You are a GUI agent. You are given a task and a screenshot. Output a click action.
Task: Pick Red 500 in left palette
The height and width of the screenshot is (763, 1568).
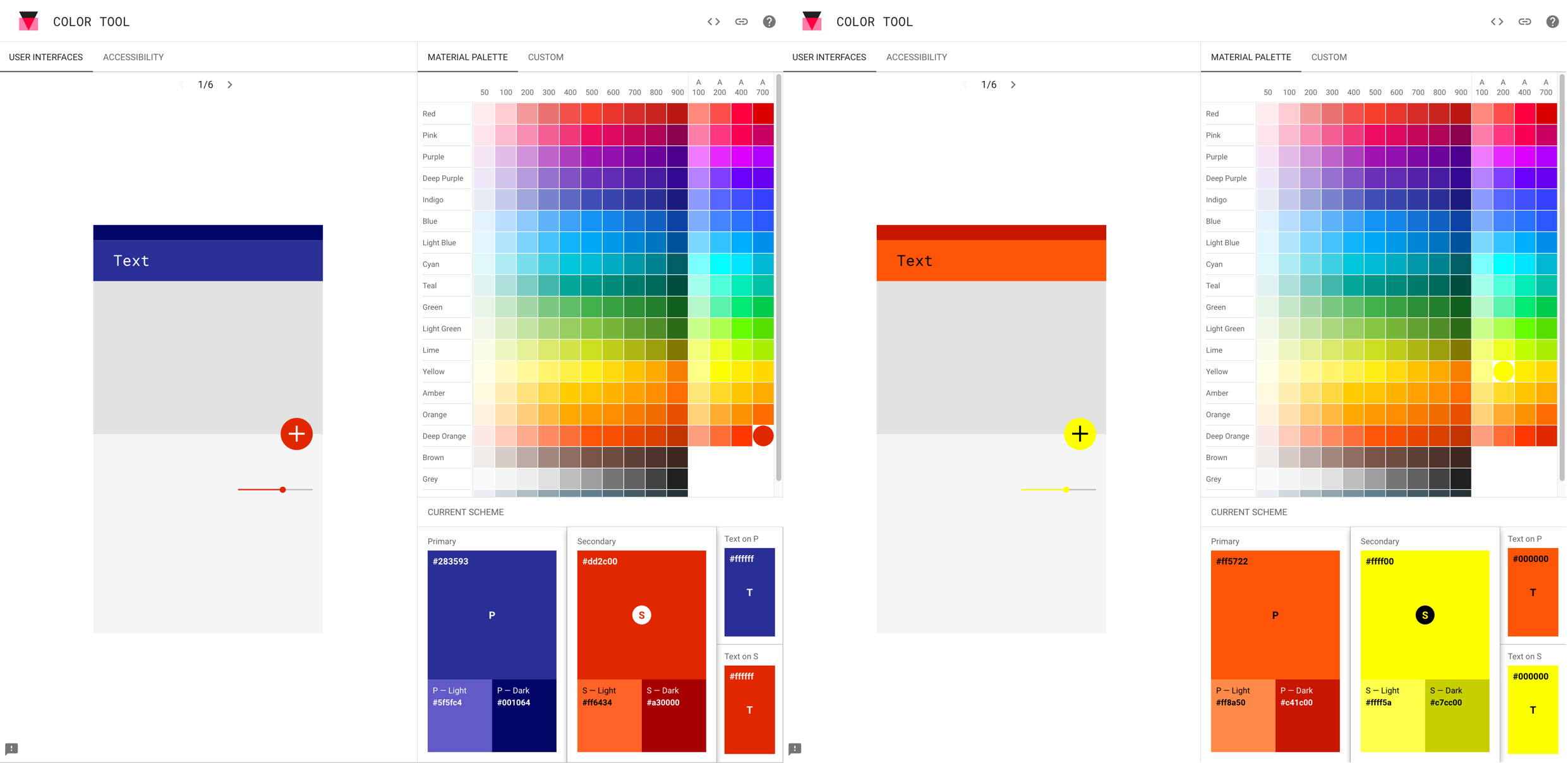pyautogui.click(x=592, y=114)
